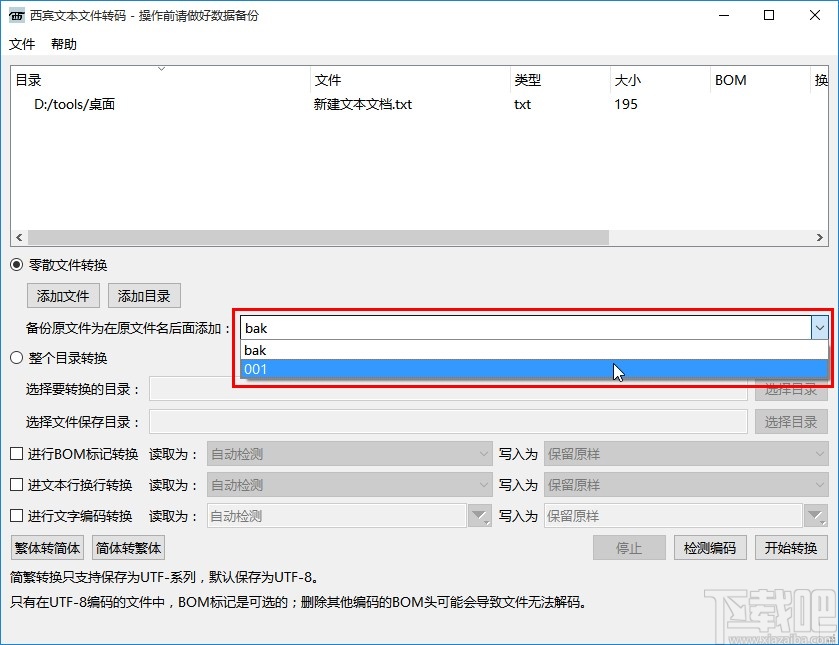Click the 添加目录 button
This screenshot has width=839, height=645.
(x=145, y=295)
